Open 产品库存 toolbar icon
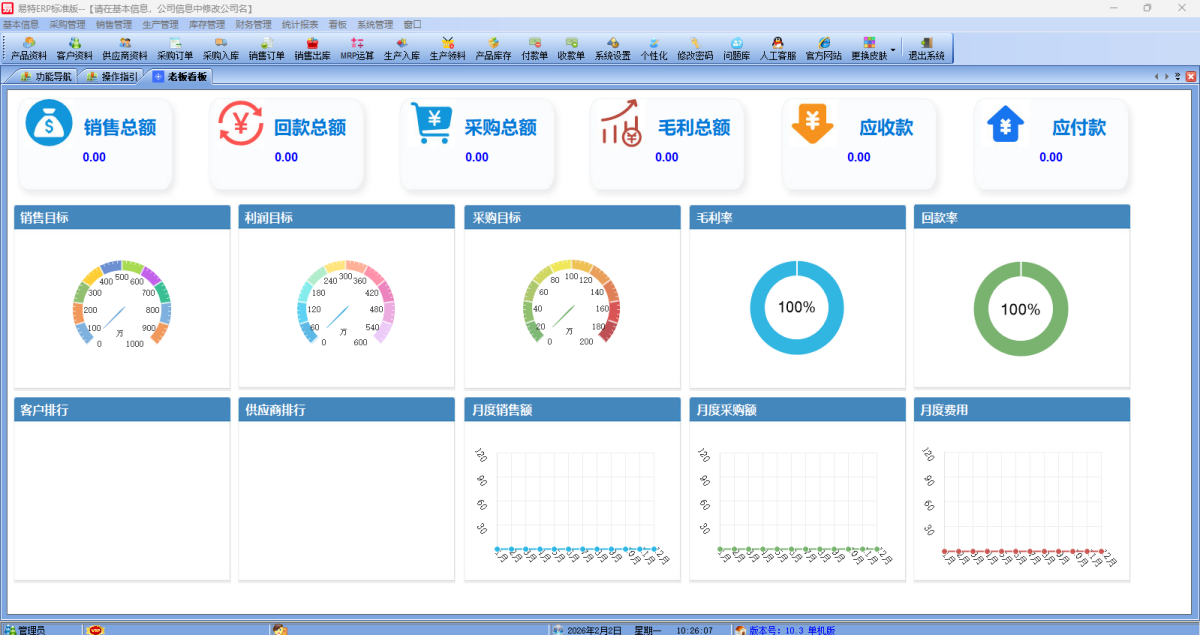This screenshot has height=635, width=1200. pos(493,48)
